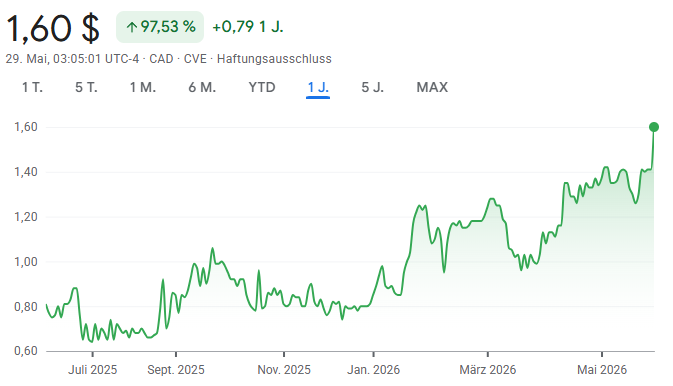Click the 1,60 y-axis value
The height and width of the screenshot is (386, 673).
[26, 127]
